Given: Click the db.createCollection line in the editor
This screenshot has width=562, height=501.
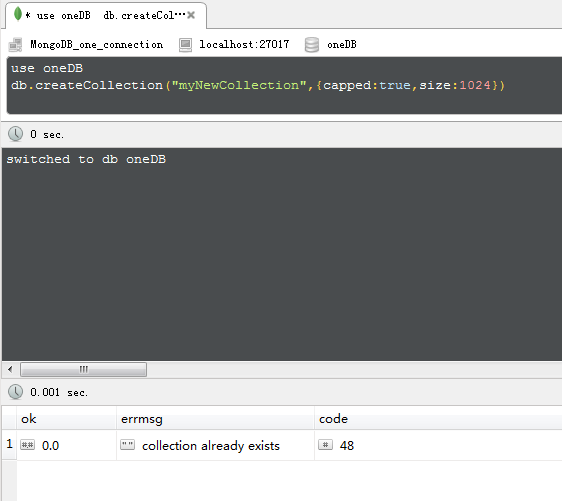Looking at the screenshot, I should click(x=258, y=85).
